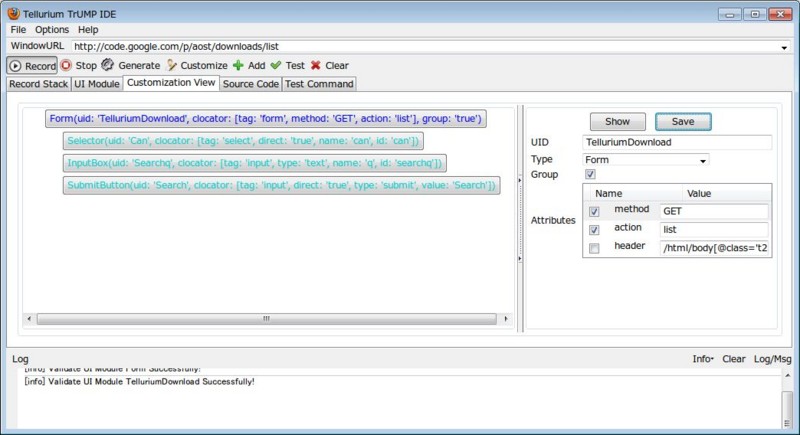Click the Validate TelluriumDownload log entry

pyautogui.click(x=139, y=381)
